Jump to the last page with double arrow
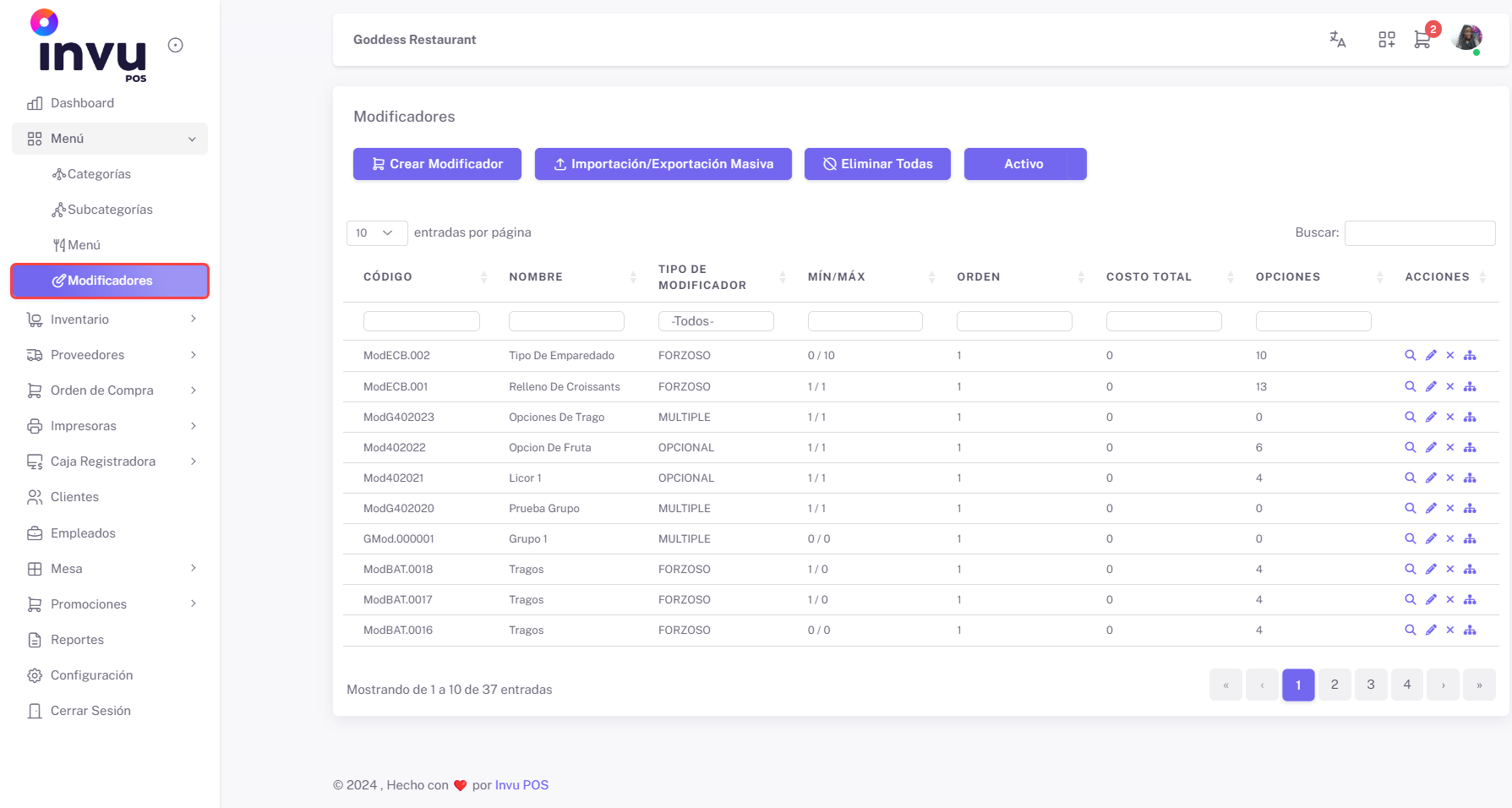 click(1479, 685)
